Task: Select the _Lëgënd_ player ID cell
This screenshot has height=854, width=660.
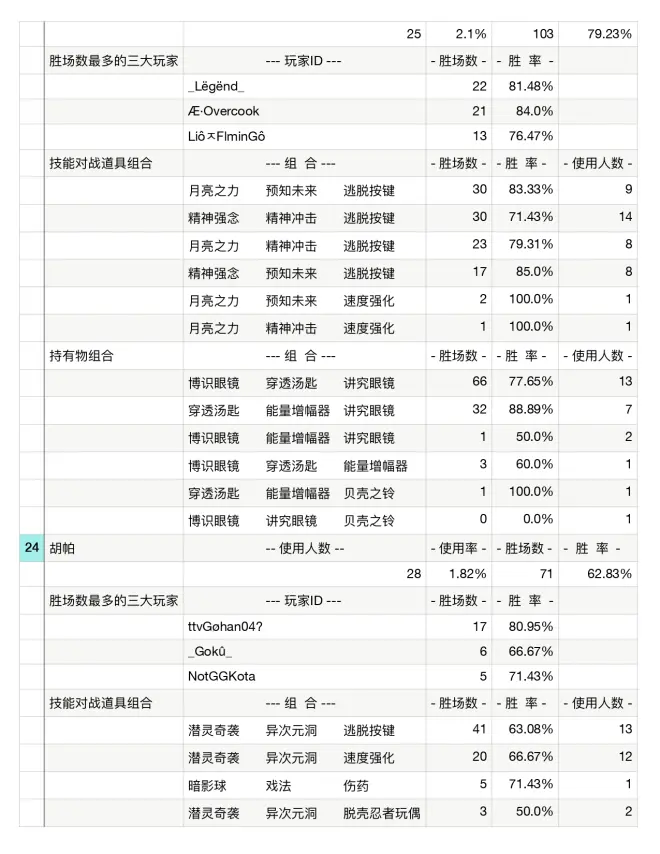Action: pyautogui.click(x=216, y=87)
